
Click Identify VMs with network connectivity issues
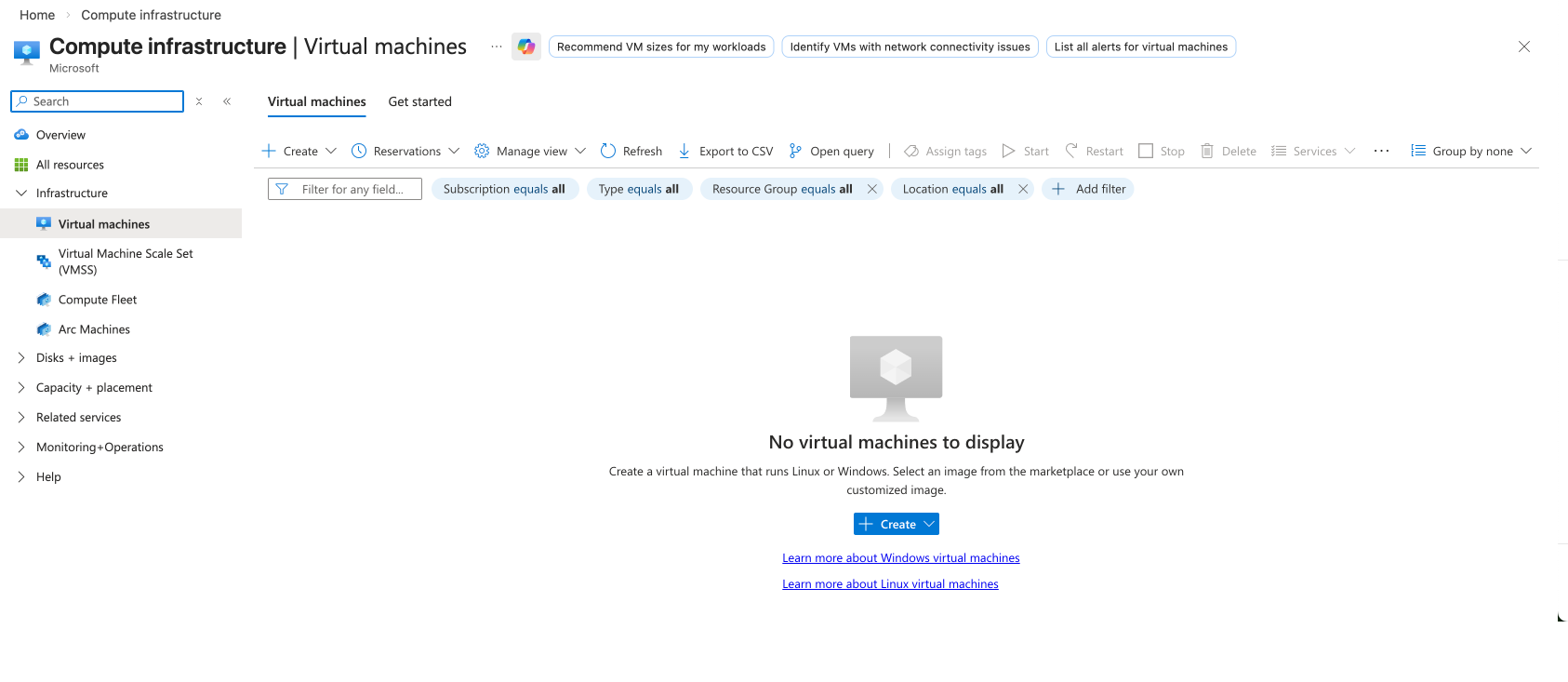(910, 47)
